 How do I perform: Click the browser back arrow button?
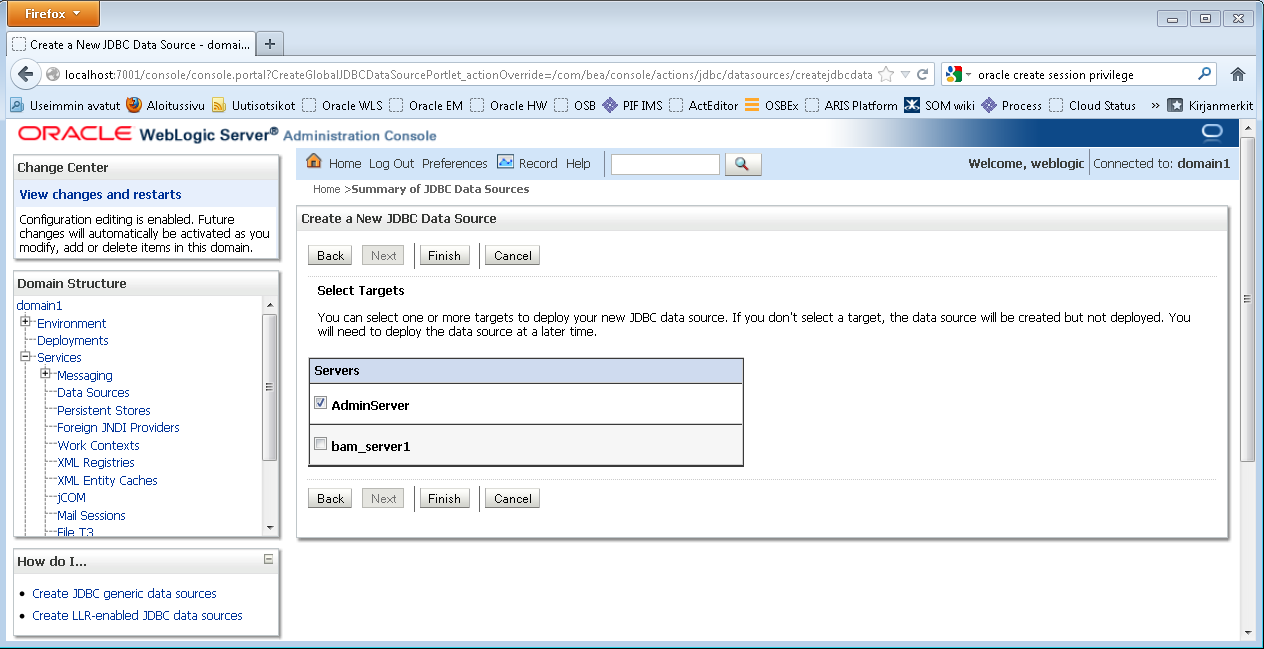(x=27, y=74)
